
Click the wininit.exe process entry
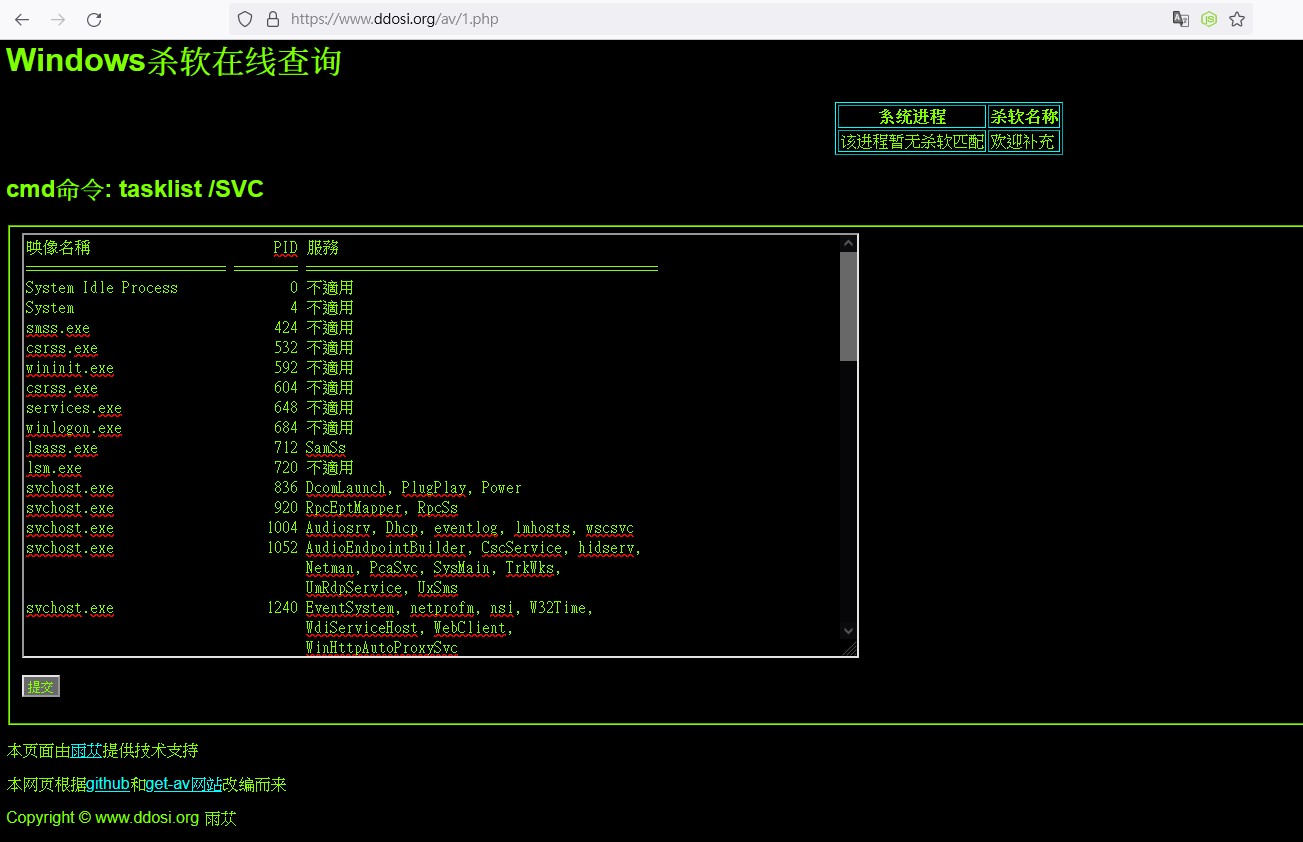pos(70,368)
